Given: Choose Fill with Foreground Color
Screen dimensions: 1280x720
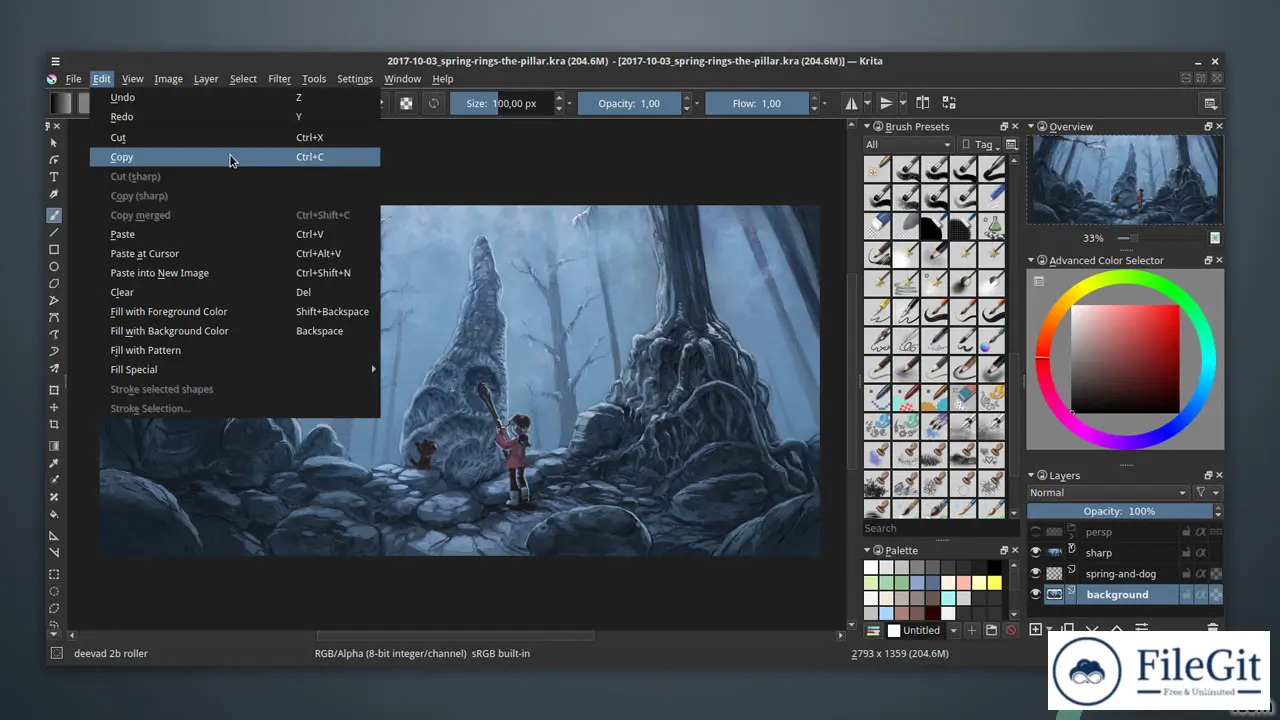Looking at the screenshot, I should [235, 311].
